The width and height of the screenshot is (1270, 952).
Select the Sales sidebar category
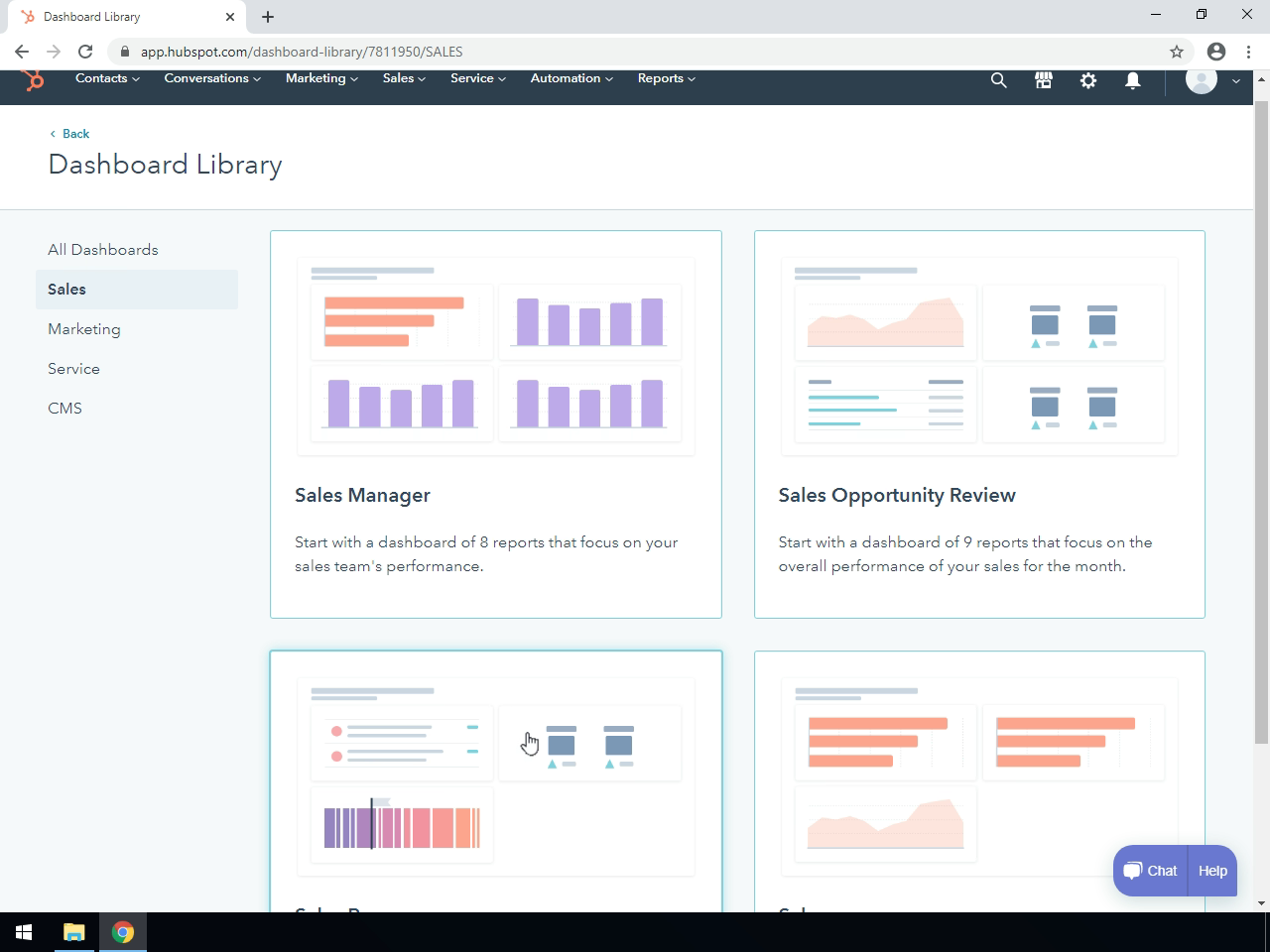click(x=137, y=290)
